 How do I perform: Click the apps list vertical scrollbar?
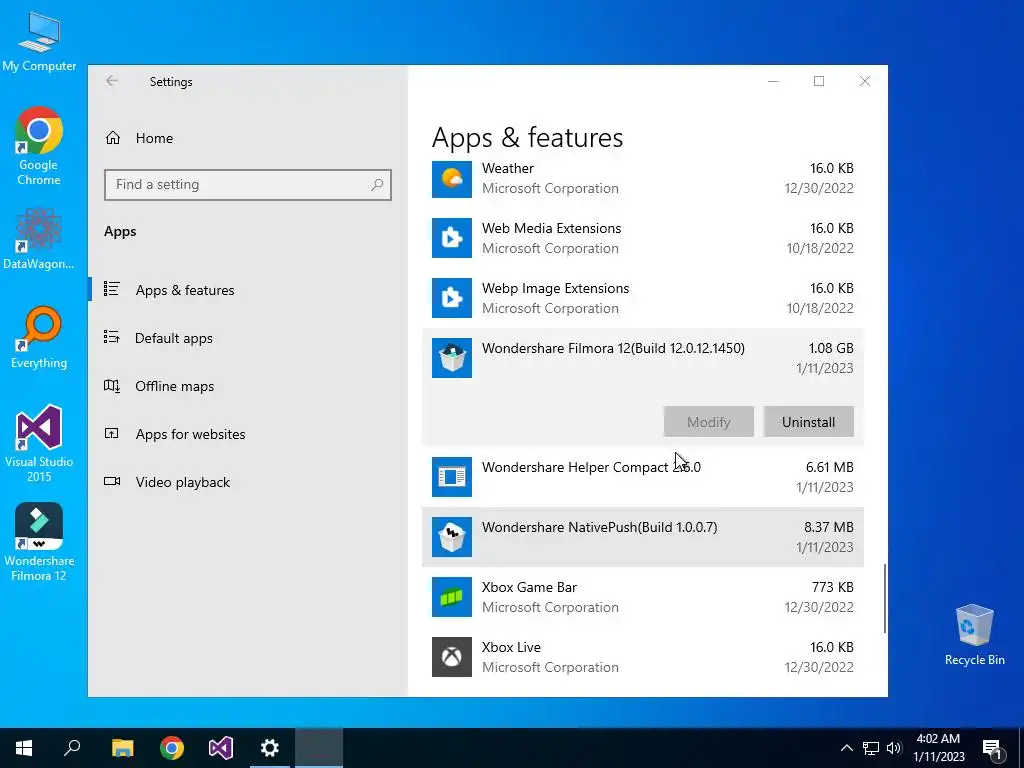coord(885,598)
